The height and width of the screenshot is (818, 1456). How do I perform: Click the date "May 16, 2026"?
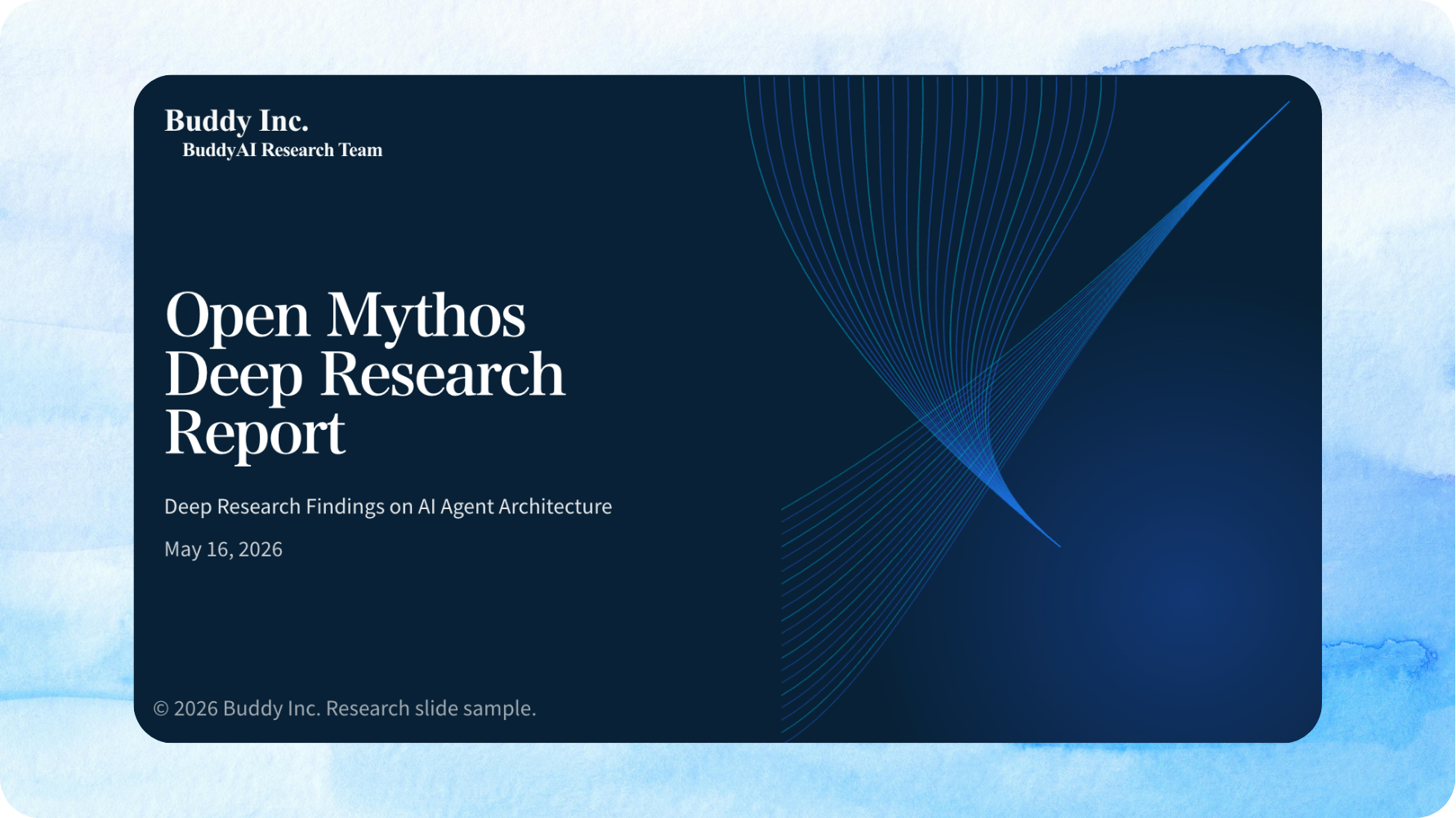point(223,549)
